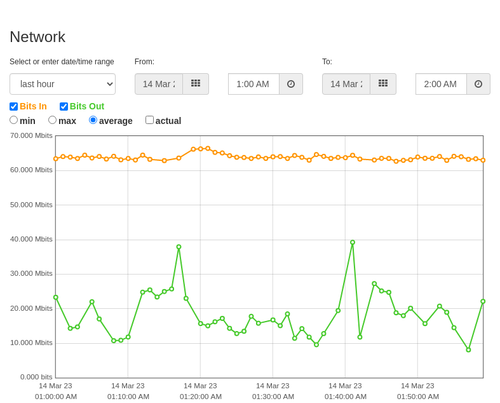500x403 pixels.
Task: Click the Bits Out peak near 01:41 AM
Action: tap(352, 242)
